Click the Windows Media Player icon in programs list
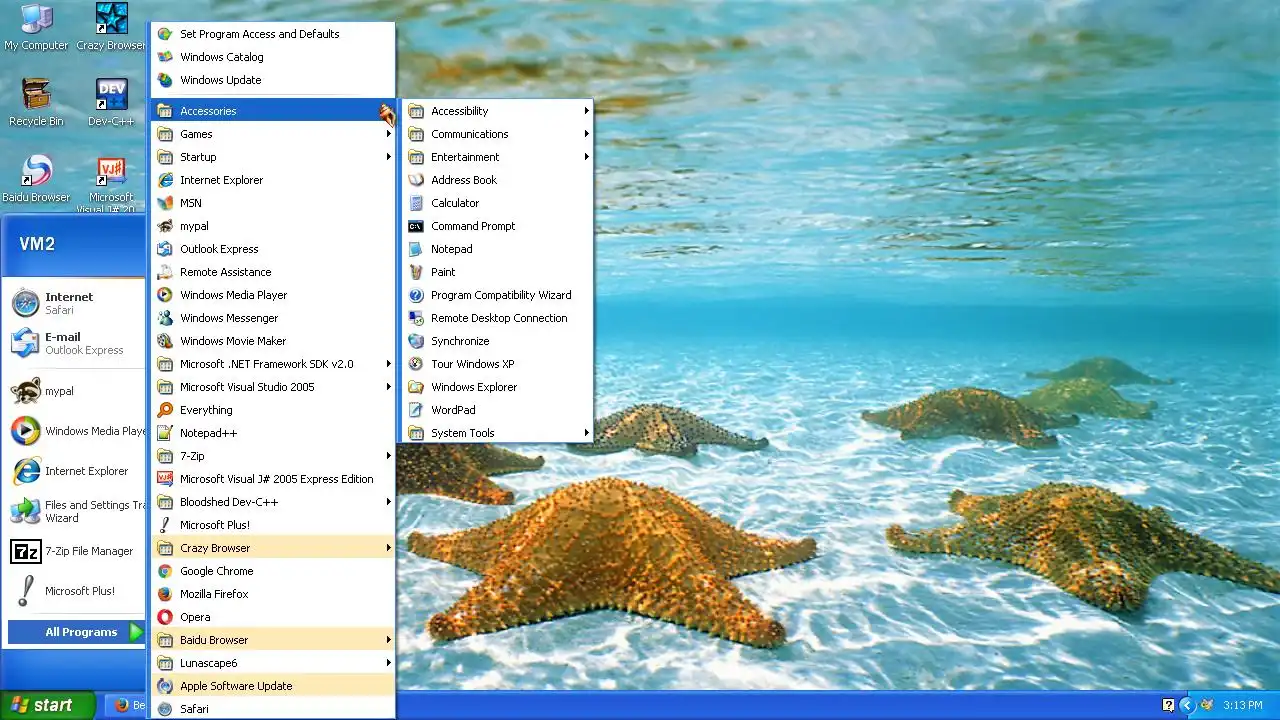1280x720 pixels. 165,295
